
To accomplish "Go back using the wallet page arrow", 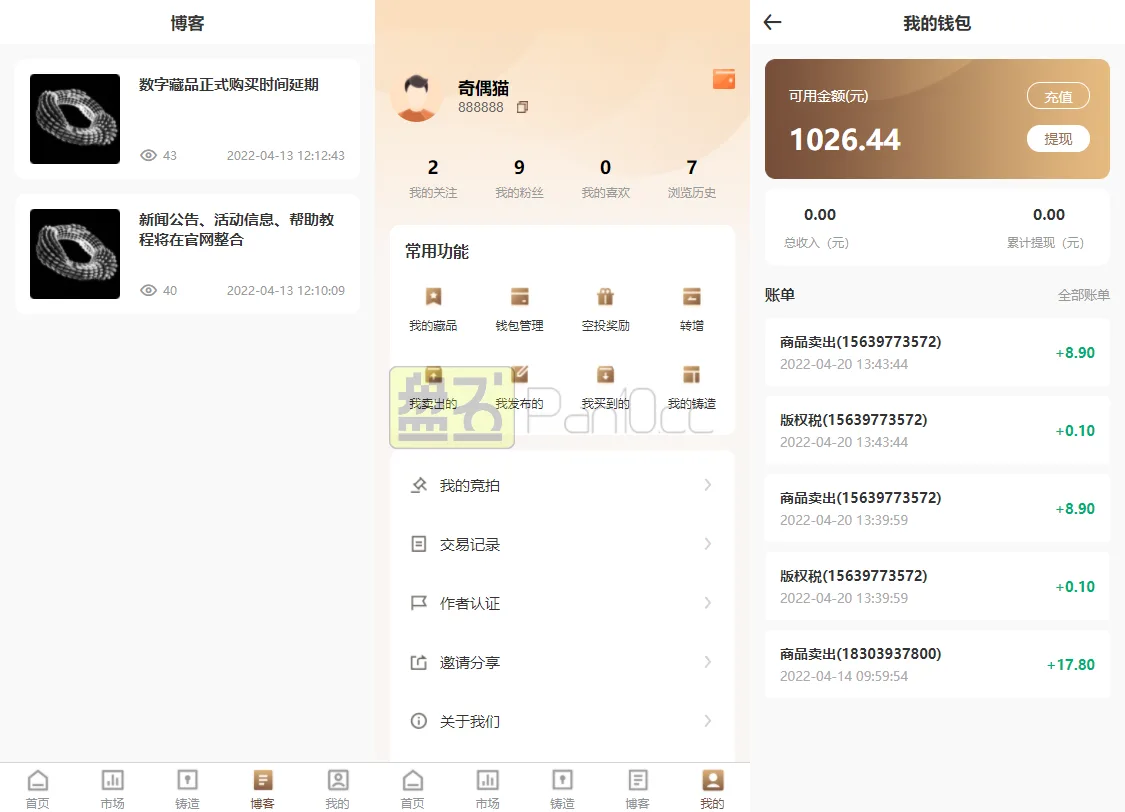I will pyautogui.click(x=771, y=23).
